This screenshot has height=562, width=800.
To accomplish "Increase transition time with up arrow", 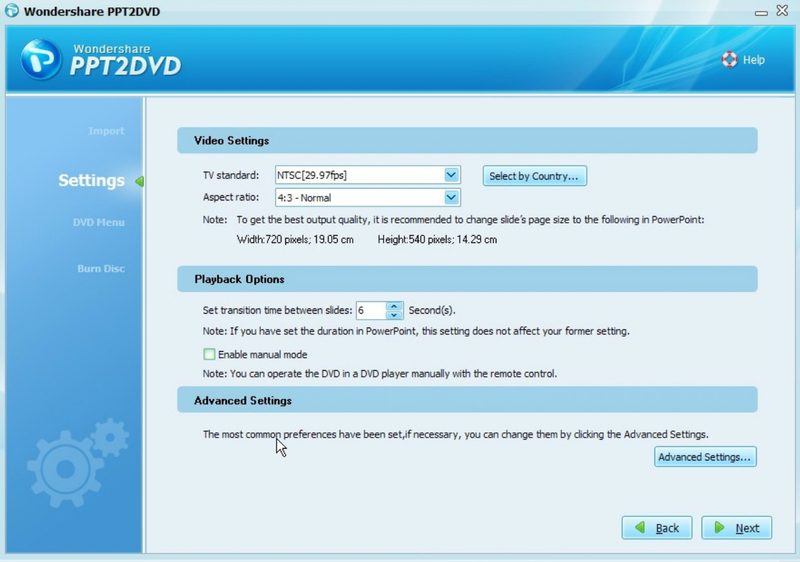I will pos(394,306).
